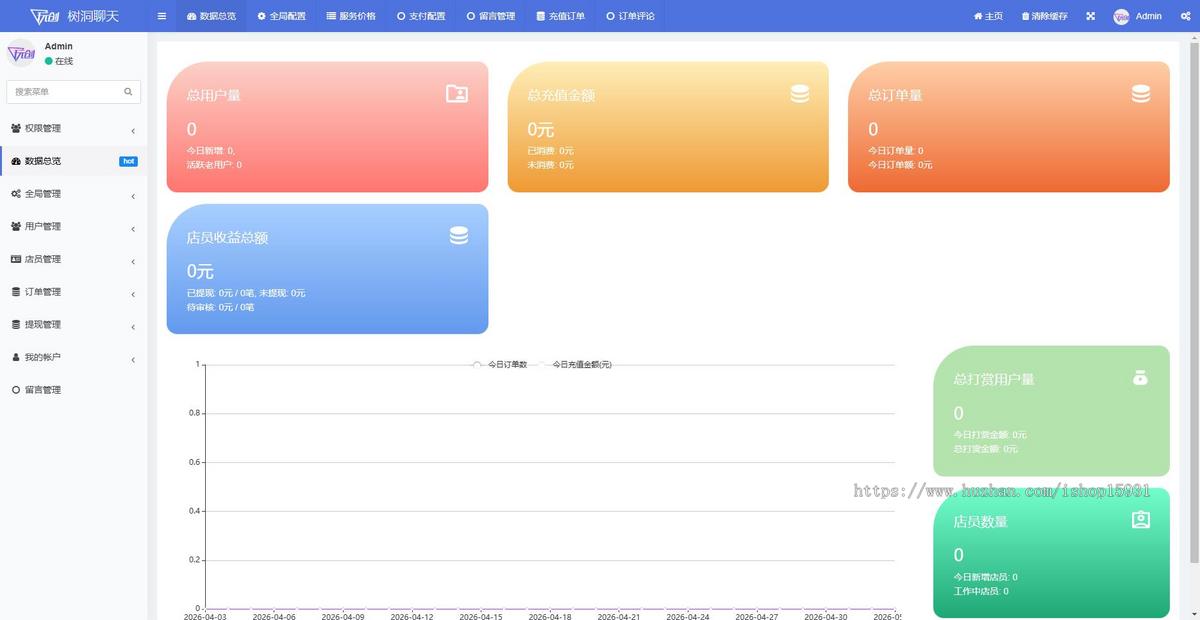The width and height of the screenshot is (1200, 620).
Task: Select 数据总览 in the sidebar
Action: [x=73, y=161]
